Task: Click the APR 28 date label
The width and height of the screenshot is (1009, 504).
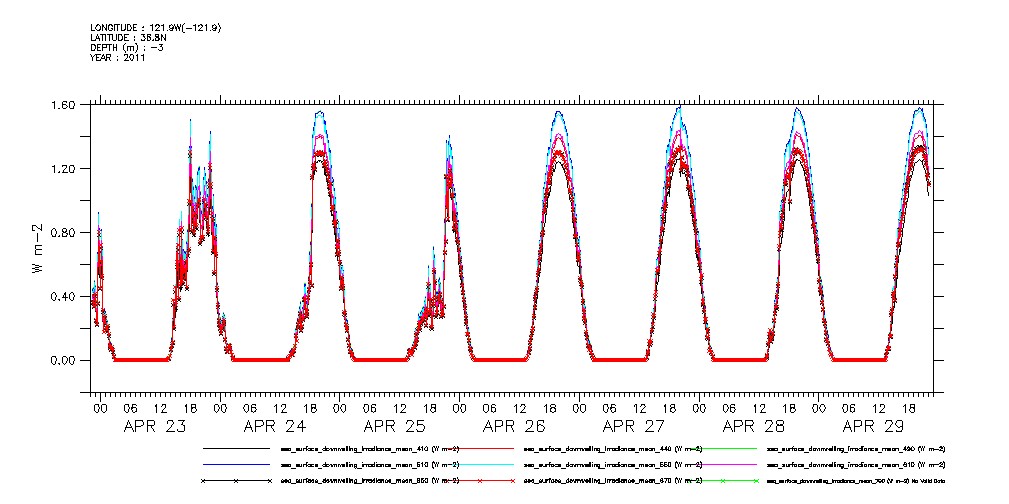Action: [754, 426]
